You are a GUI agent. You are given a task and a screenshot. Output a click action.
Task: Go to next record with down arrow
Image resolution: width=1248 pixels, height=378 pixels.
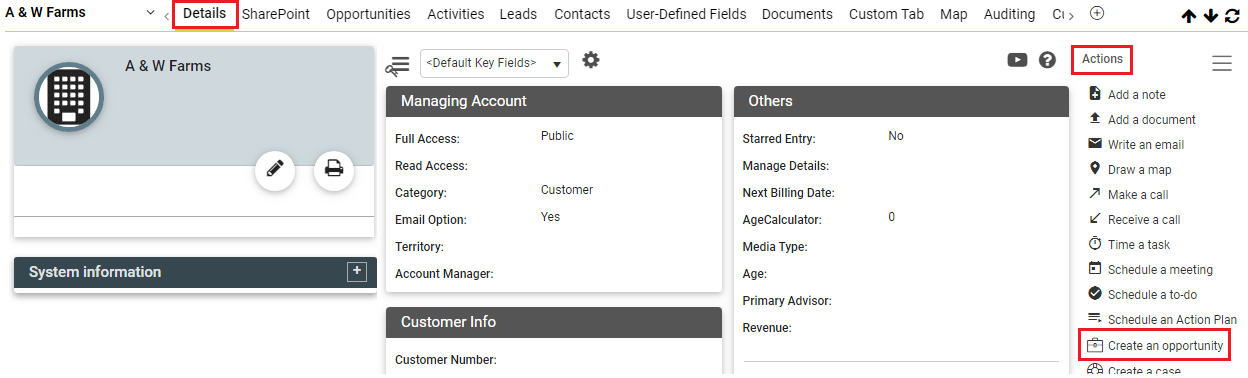pyautogui.click(x=1211, y=15)
